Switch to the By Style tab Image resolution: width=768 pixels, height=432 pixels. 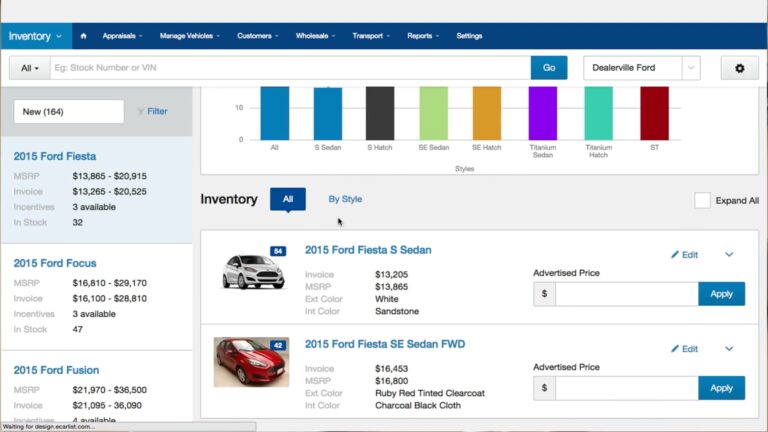[345, 199]
